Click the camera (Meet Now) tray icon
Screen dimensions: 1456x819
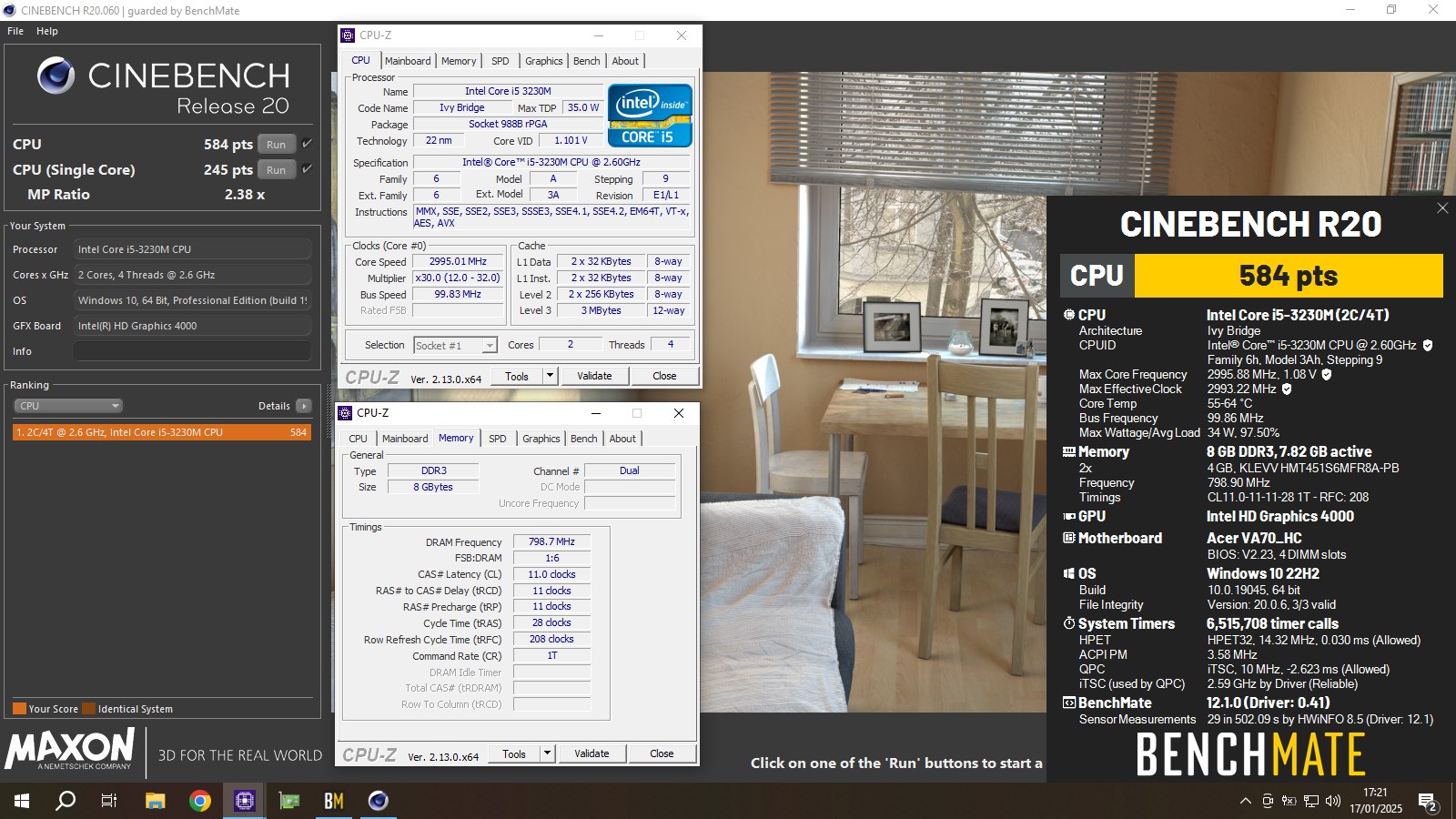(1268, 801)
